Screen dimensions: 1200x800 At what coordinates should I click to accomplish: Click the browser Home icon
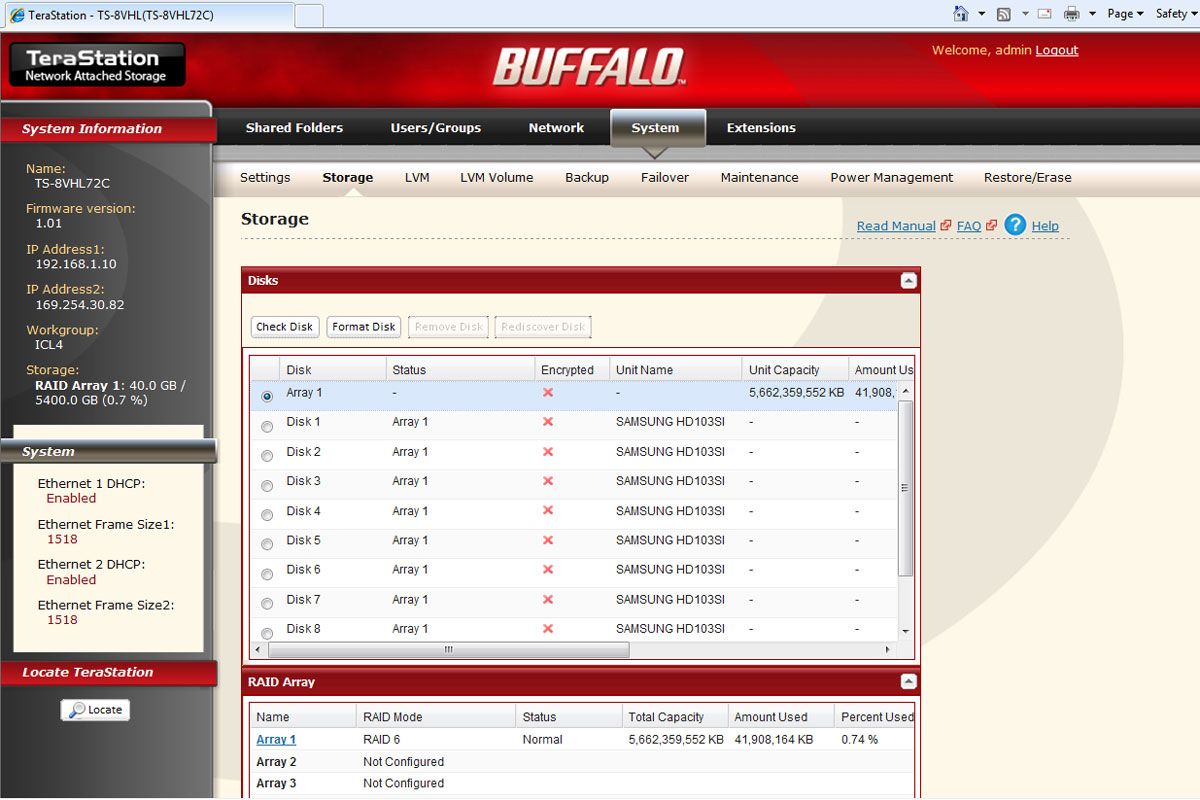click(x=961, y=14)
